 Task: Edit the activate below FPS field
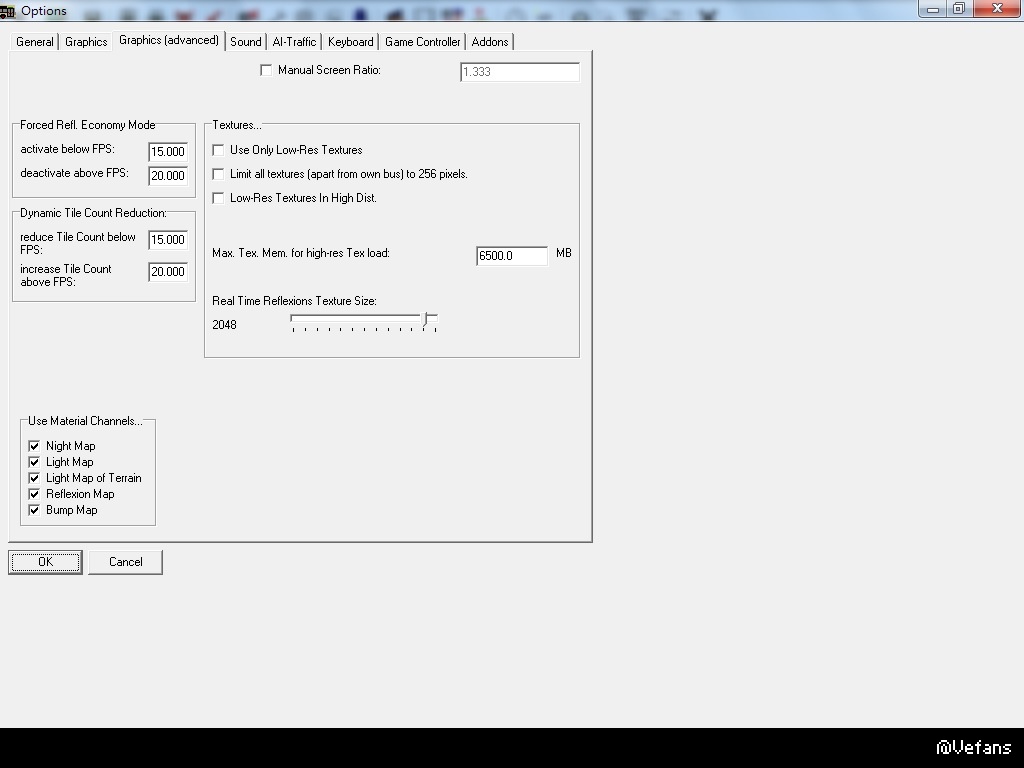(x=168, y=152)
